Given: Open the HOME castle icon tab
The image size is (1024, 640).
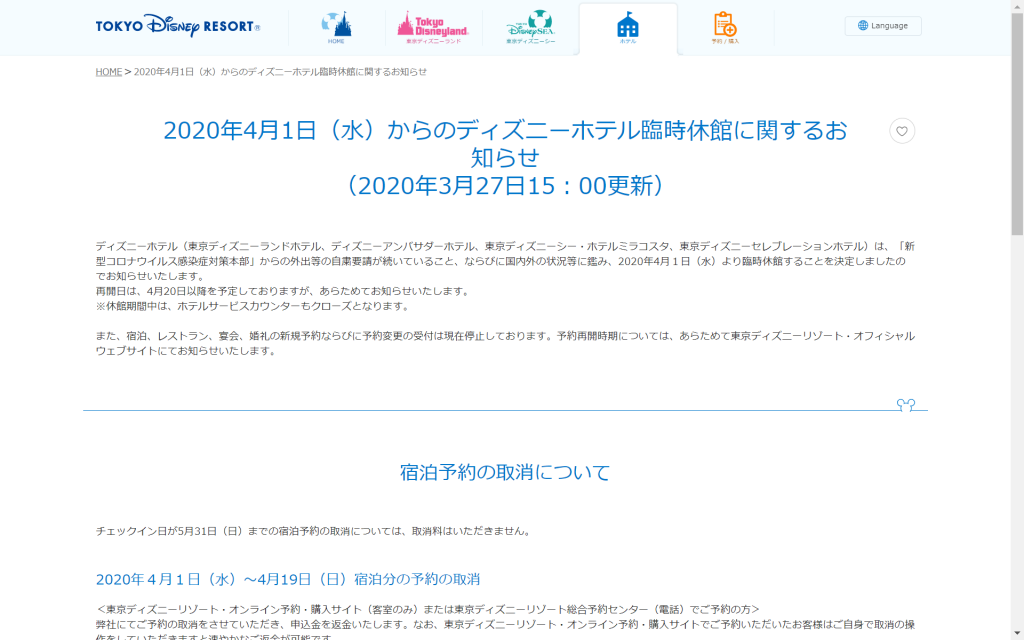Looking at the screenshot, I should coord(336,28).
